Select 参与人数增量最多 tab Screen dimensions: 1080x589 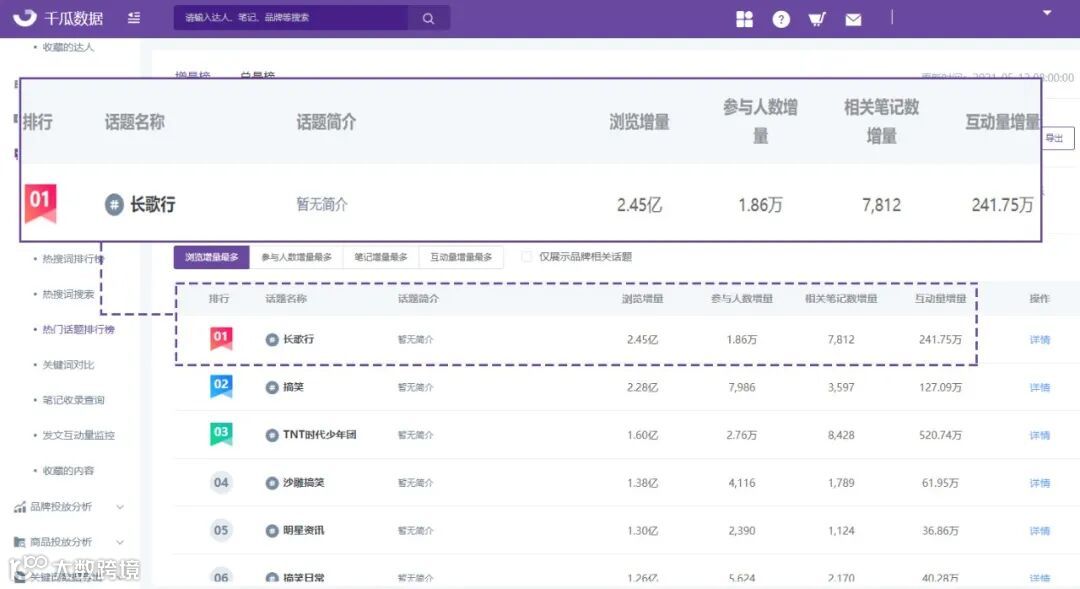(x=296, y=257)
